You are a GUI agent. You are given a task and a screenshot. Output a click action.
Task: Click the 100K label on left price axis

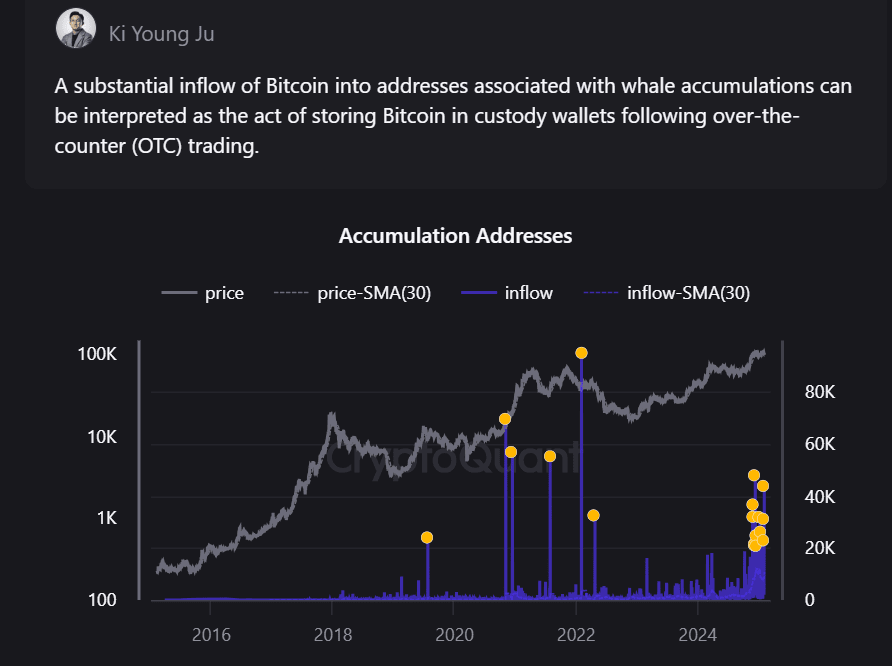pos(97,355)
